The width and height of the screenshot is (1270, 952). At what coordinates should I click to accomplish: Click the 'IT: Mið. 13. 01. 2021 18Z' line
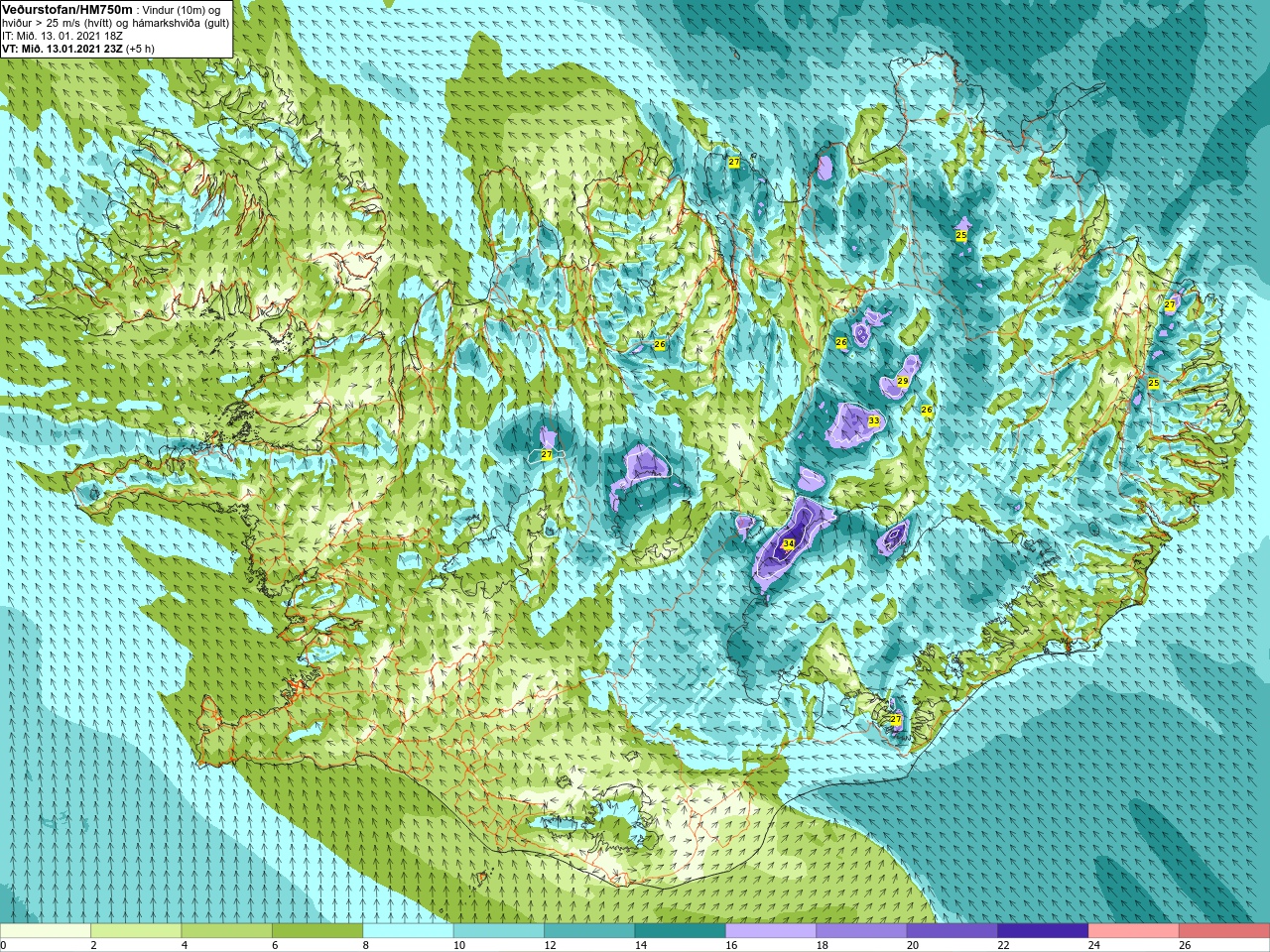pyautogui.click(x=63, y=36)
